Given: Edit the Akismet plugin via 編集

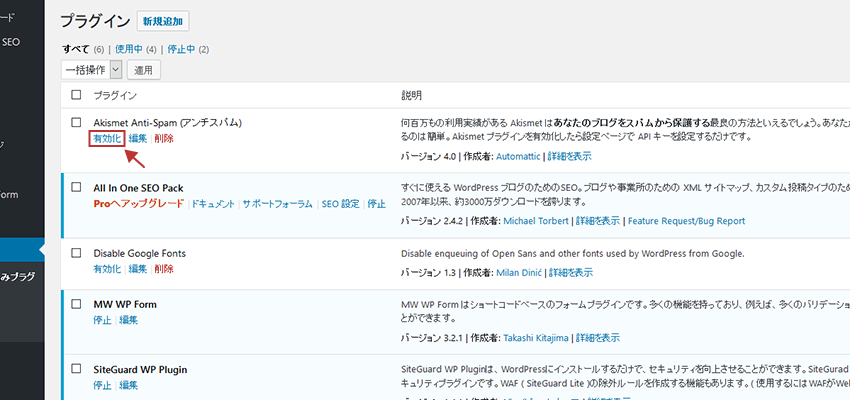Looking at the screenshot, I should pyautogui.click(x=138, y=139).
